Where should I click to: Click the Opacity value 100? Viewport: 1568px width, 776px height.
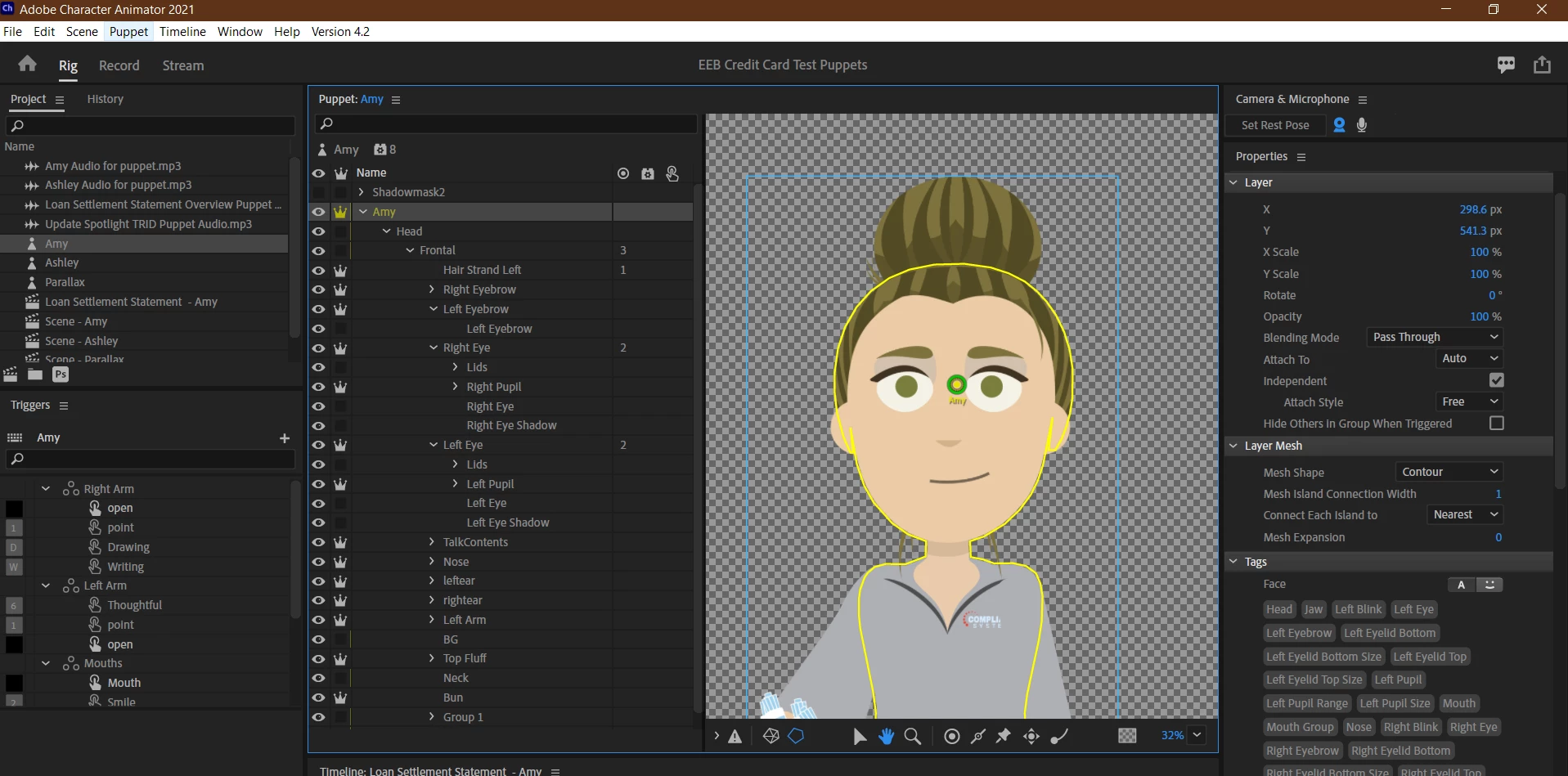tap(1479, 316)
